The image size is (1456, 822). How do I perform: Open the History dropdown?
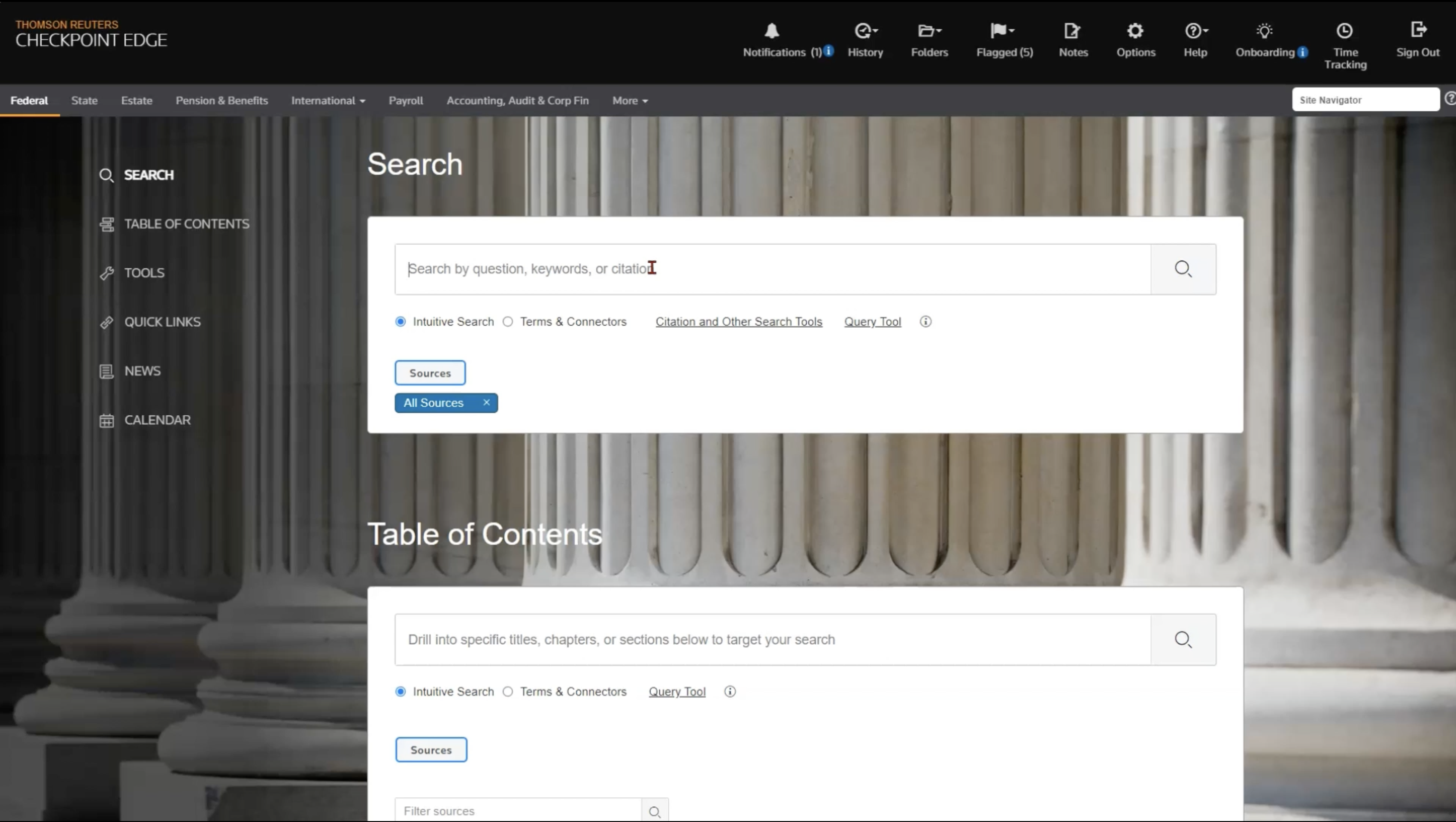tap(865, 31)
